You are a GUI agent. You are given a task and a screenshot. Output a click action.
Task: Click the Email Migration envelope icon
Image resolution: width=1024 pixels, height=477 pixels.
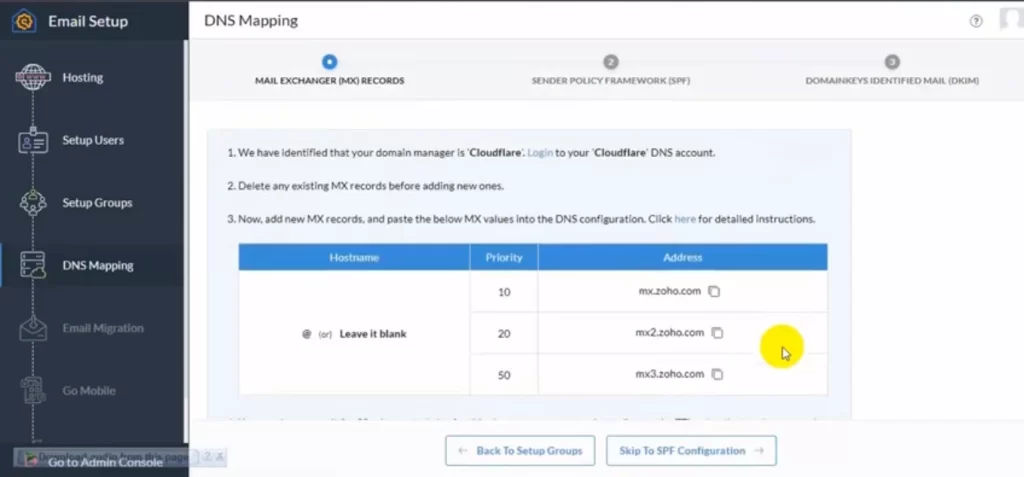point(33,328)
